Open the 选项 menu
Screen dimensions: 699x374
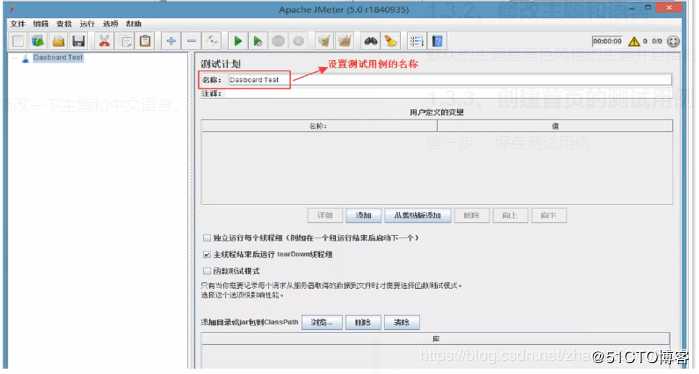pyautogui.click(x=111, y=24)
